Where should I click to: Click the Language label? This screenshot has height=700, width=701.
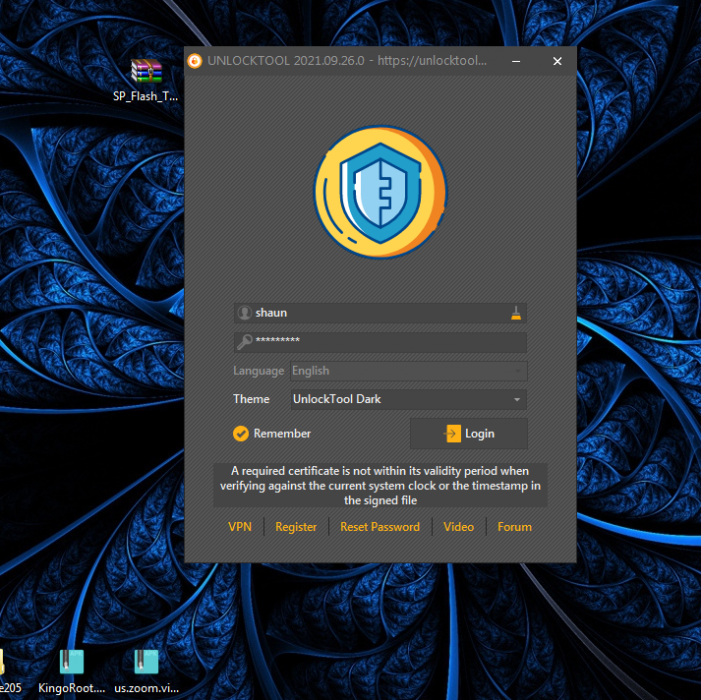coord(258,371)
